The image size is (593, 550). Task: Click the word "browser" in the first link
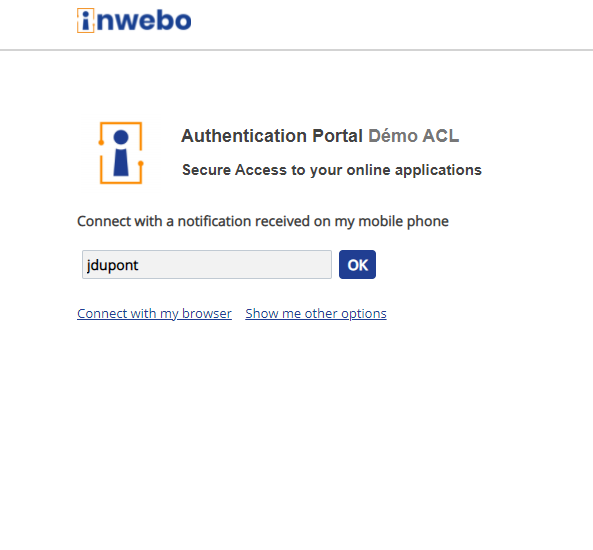(x=207, y=314)
